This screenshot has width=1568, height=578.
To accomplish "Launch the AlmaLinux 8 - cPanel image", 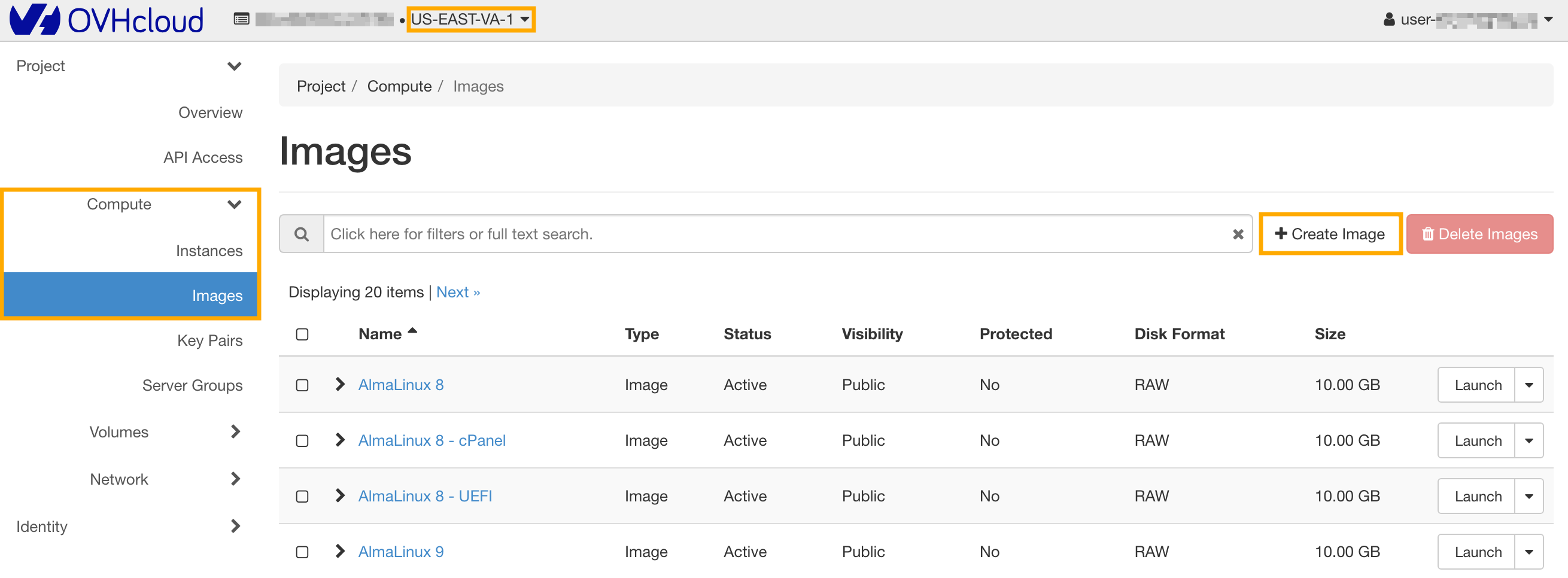I will coord(1476,441).
